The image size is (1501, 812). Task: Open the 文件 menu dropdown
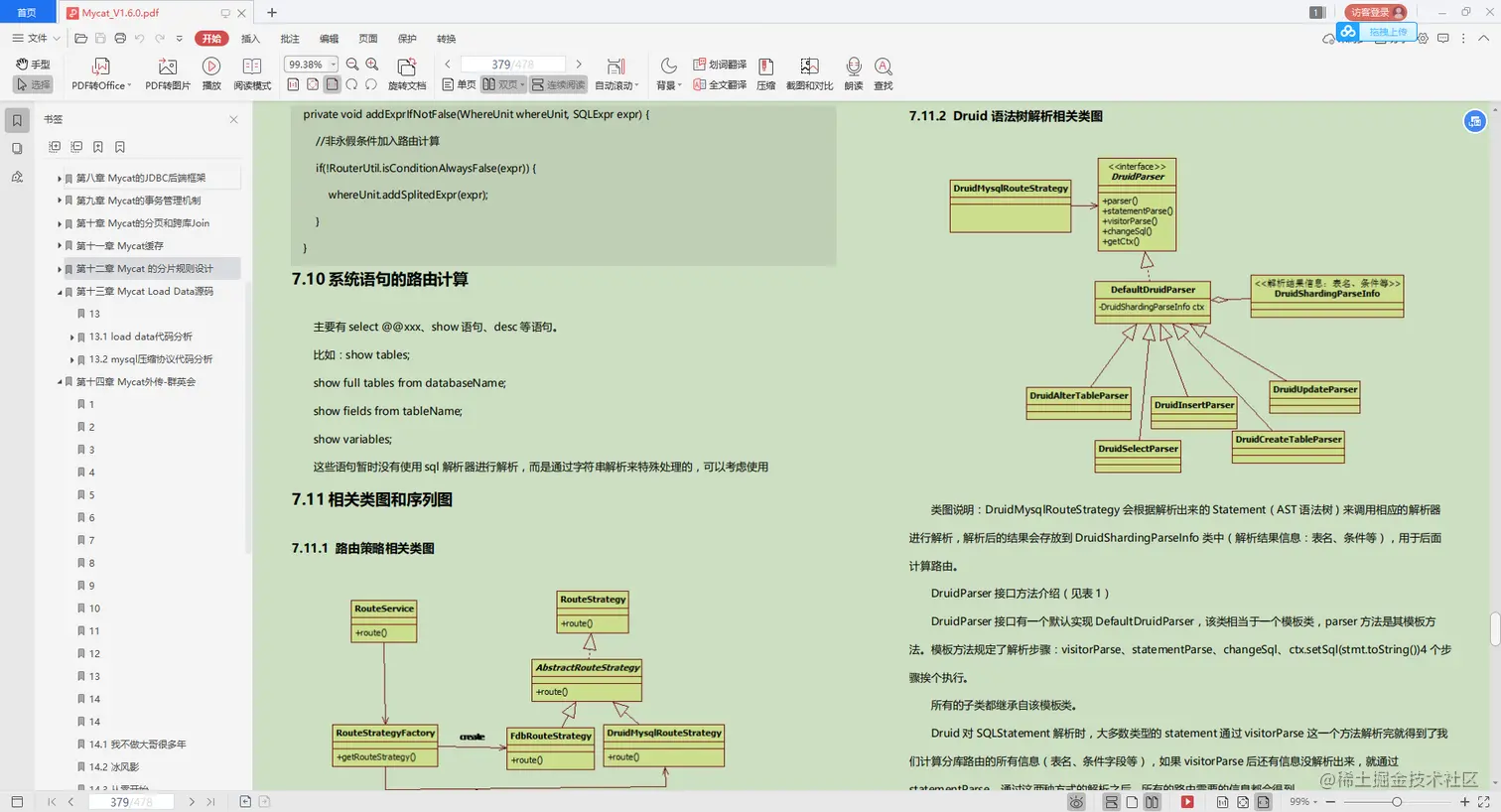(37, 39)
